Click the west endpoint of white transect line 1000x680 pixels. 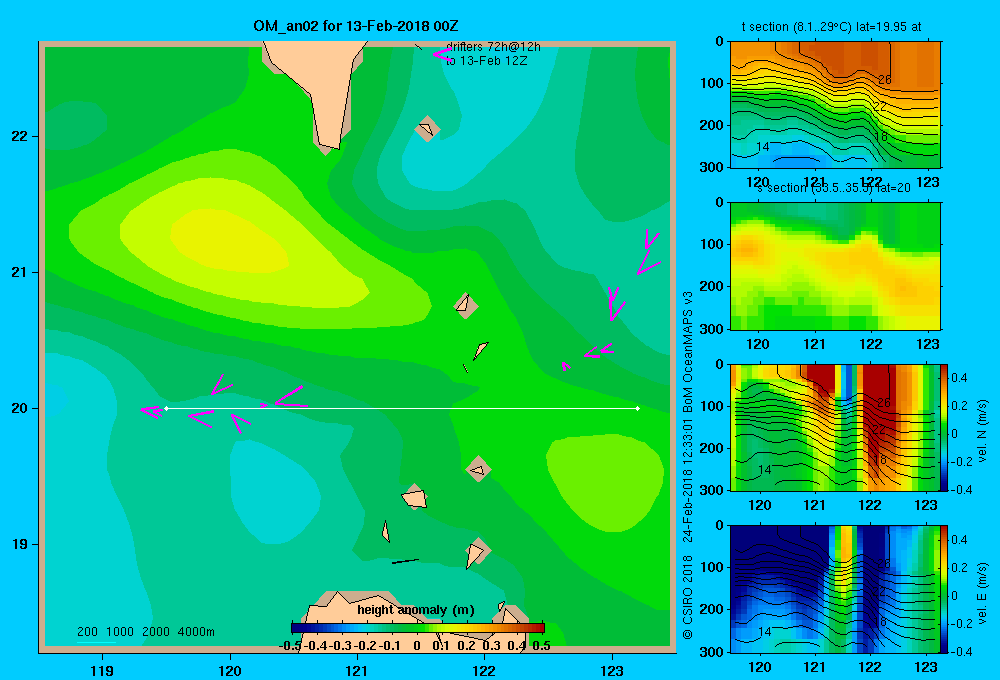click(x=166, y=408)
